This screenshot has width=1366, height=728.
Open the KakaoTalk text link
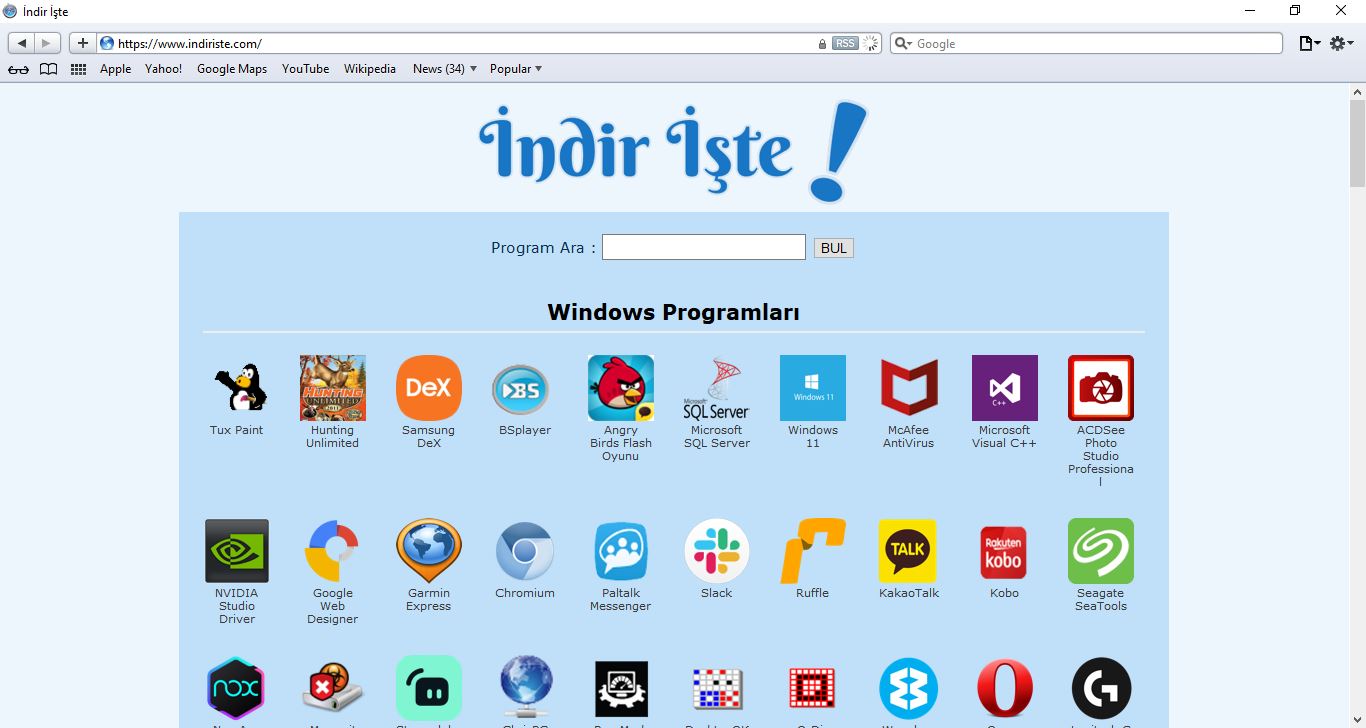tap(909, 593)
